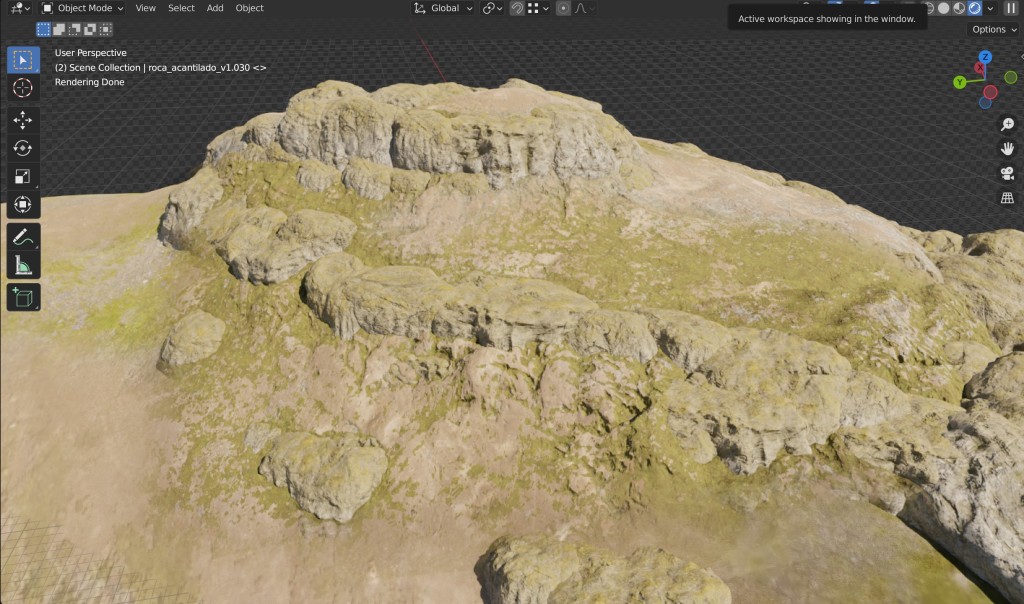Select the Cursor tool in the toolbar
The image size is (1024, 604).
coord(23,88)
